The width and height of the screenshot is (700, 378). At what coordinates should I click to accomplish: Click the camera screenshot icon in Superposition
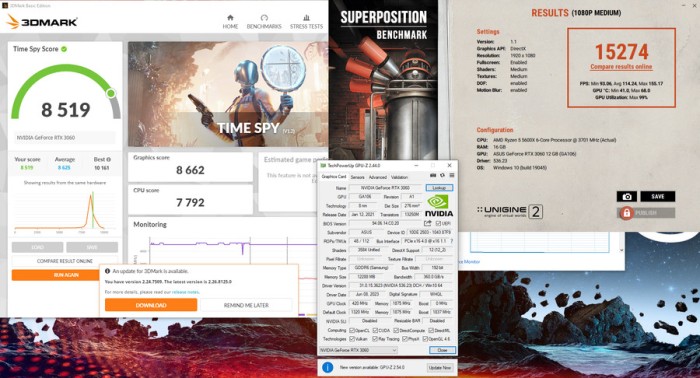pos(627,196)
